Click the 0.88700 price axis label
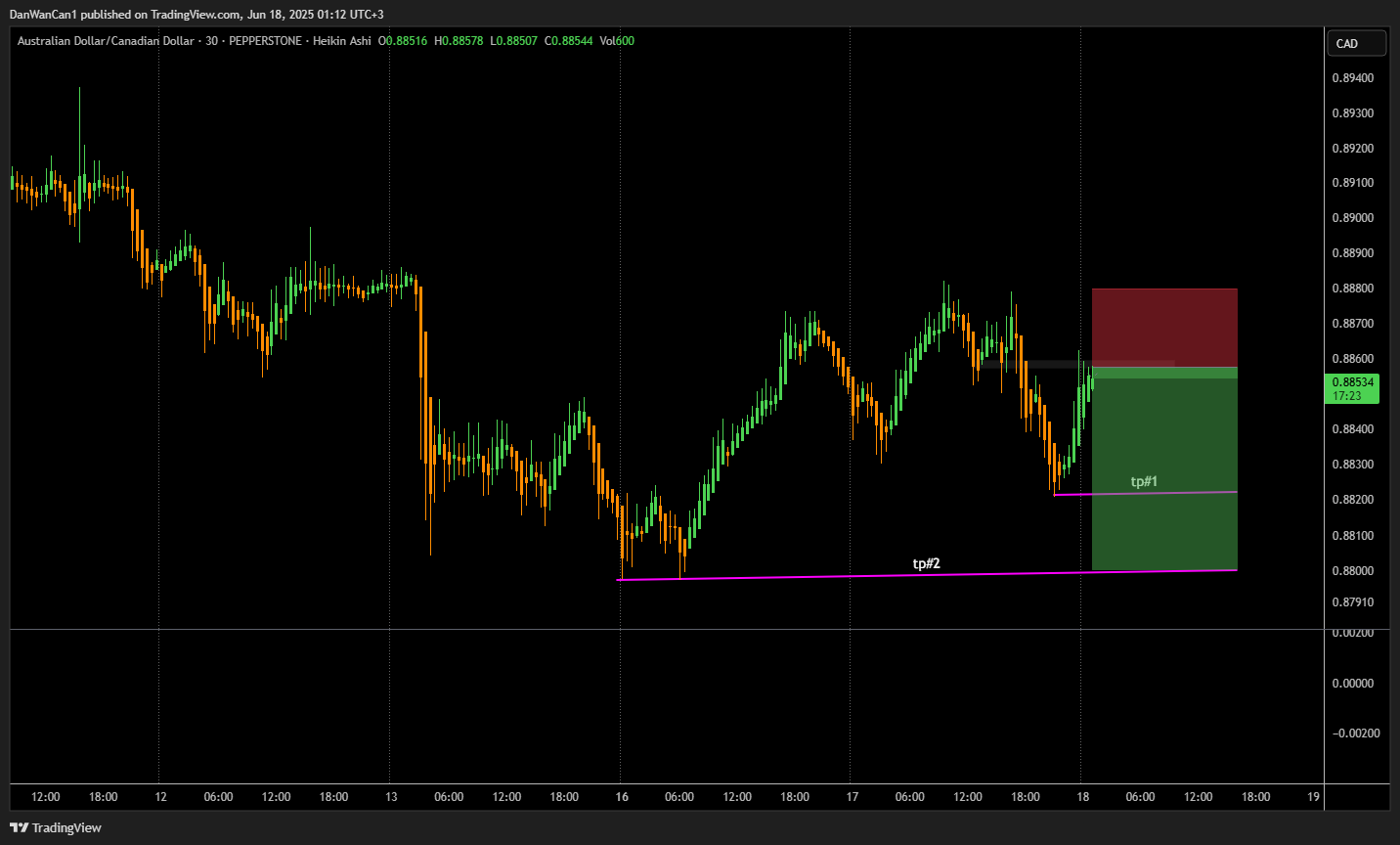This screenshot has width=1400, height=845. point(1352,324)
